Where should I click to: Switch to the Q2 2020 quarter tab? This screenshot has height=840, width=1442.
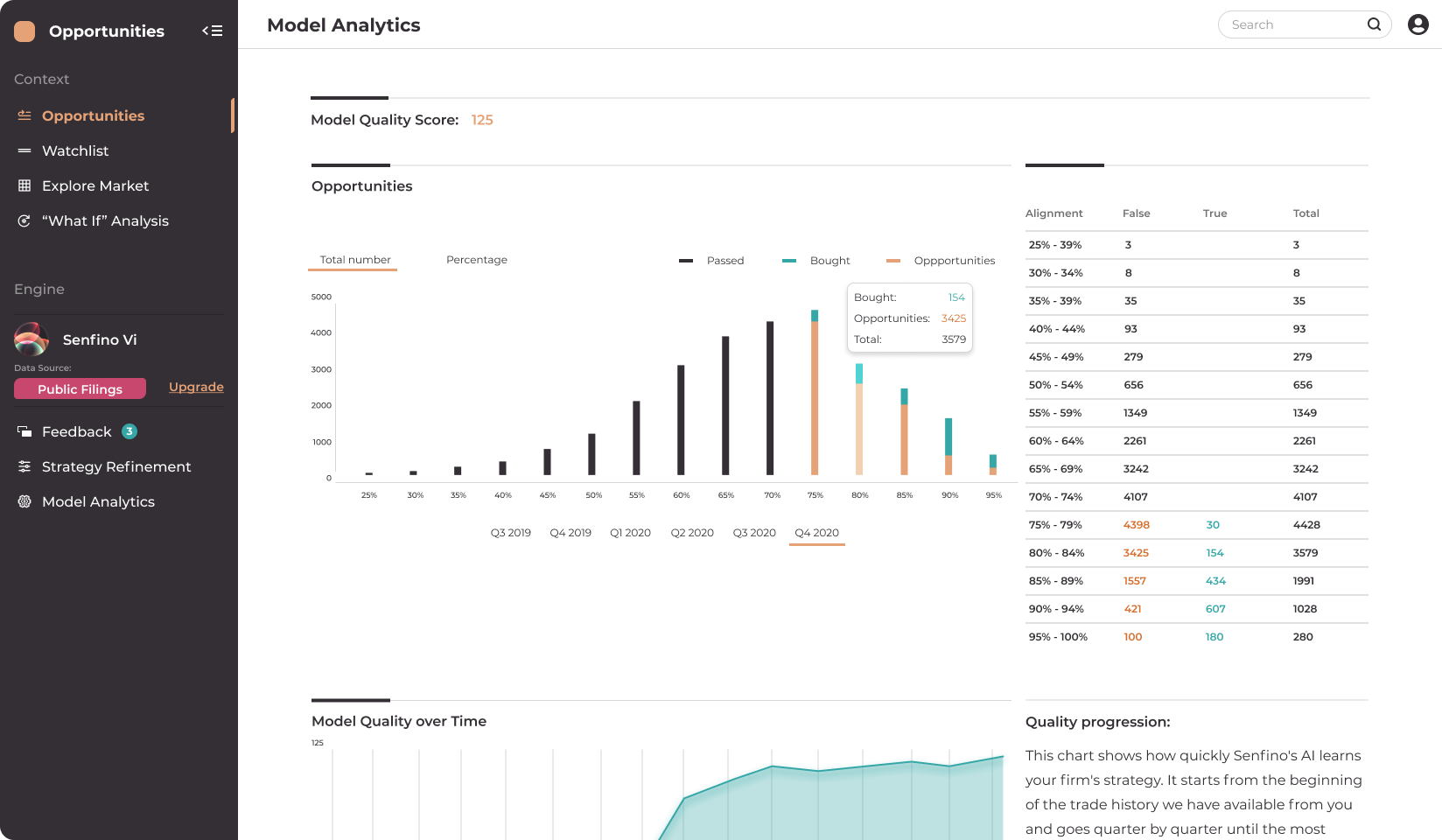(691, 533)
